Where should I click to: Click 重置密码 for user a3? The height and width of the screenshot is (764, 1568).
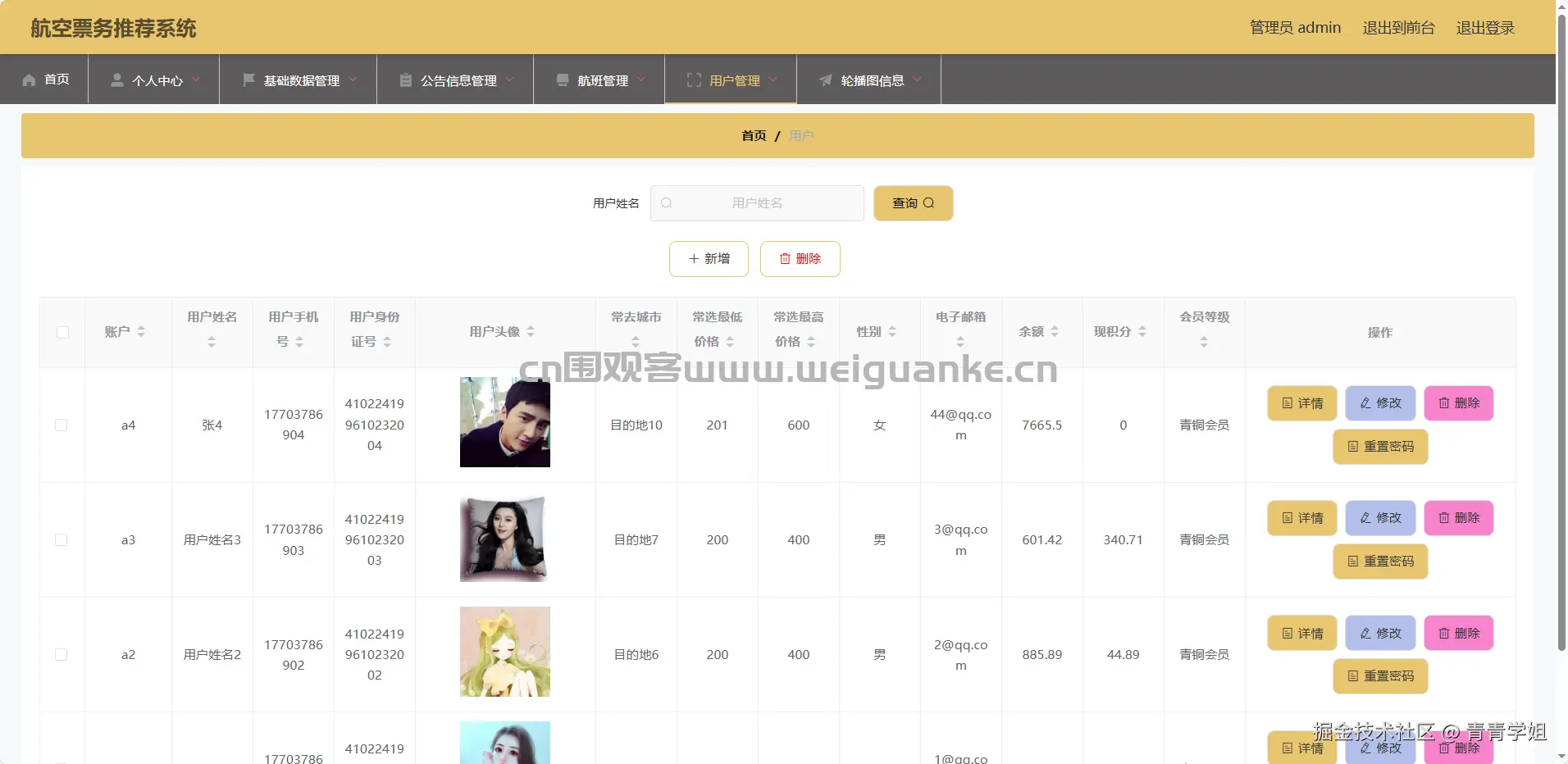(1380, 562)
